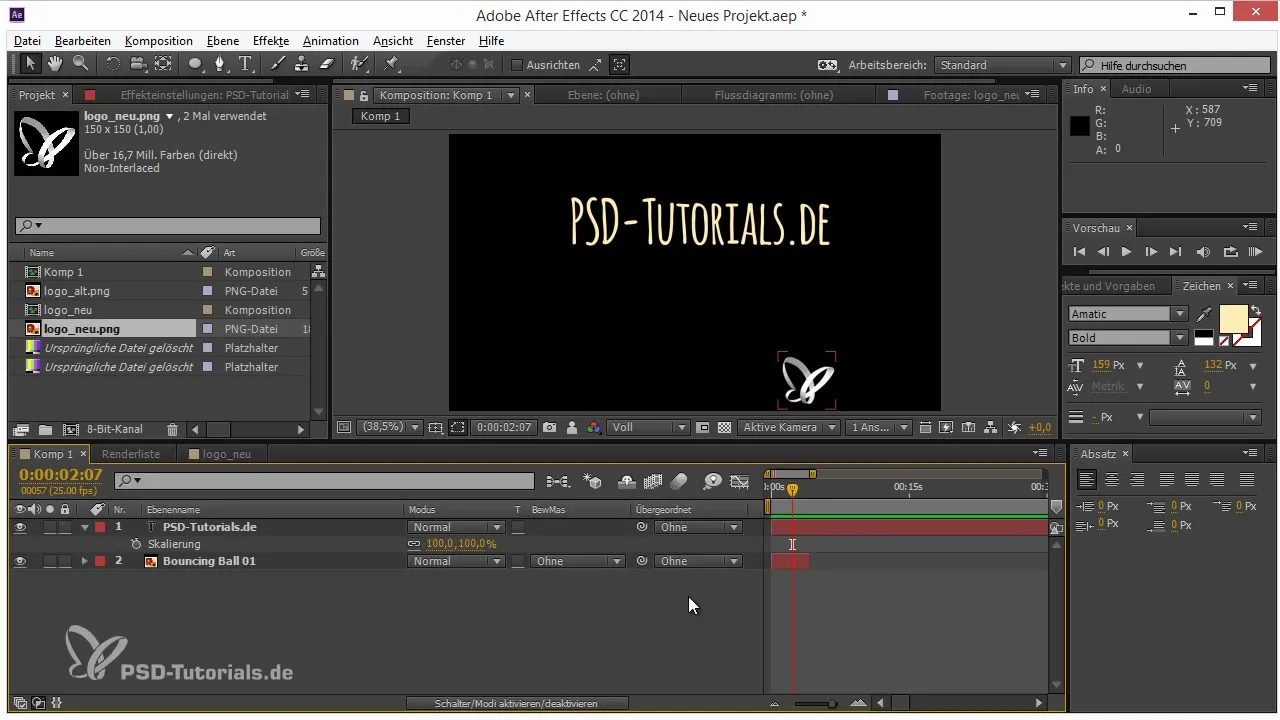1280x720 pixels.
Task: Hide the PSD-Tutorials.de layer
Action: coord(20,527)
